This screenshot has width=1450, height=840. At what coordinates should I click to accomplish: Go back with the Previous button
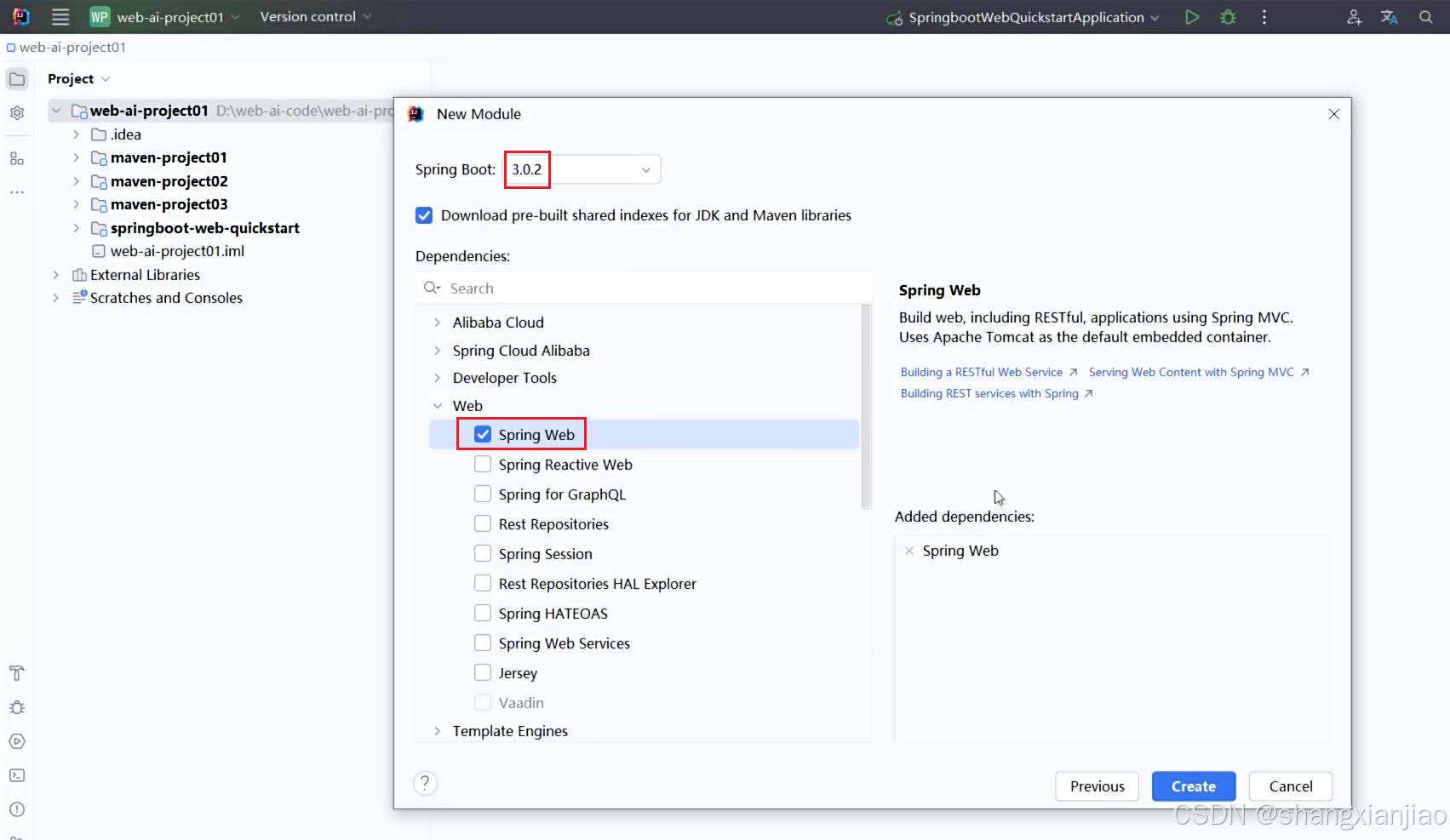tap(1098, 786)
